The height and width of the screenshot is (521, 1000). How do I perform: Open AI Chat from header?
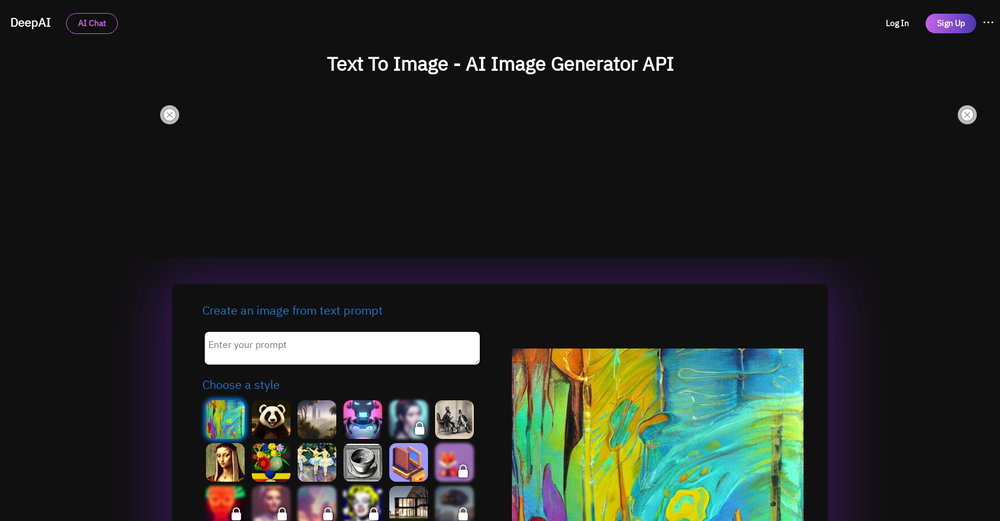point(92,23)
